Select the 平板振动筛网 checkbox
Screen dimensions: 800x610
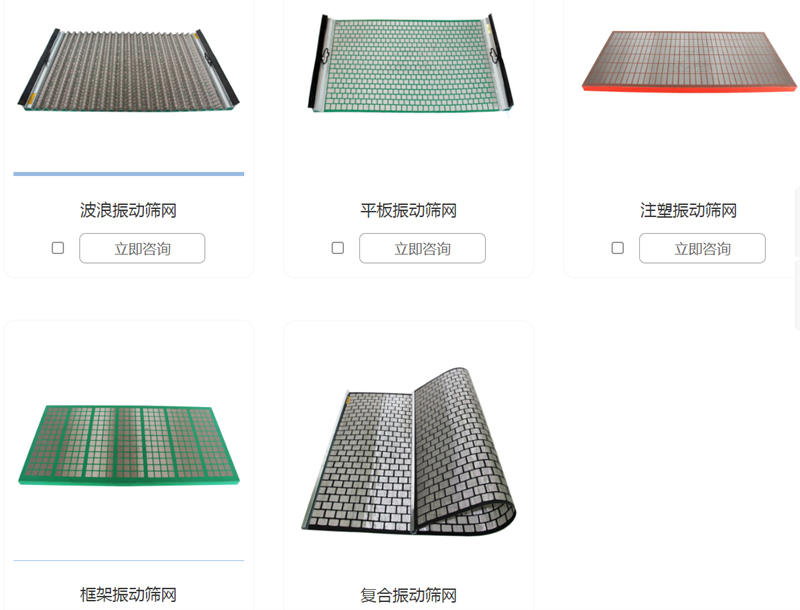(x=338, y=248)
